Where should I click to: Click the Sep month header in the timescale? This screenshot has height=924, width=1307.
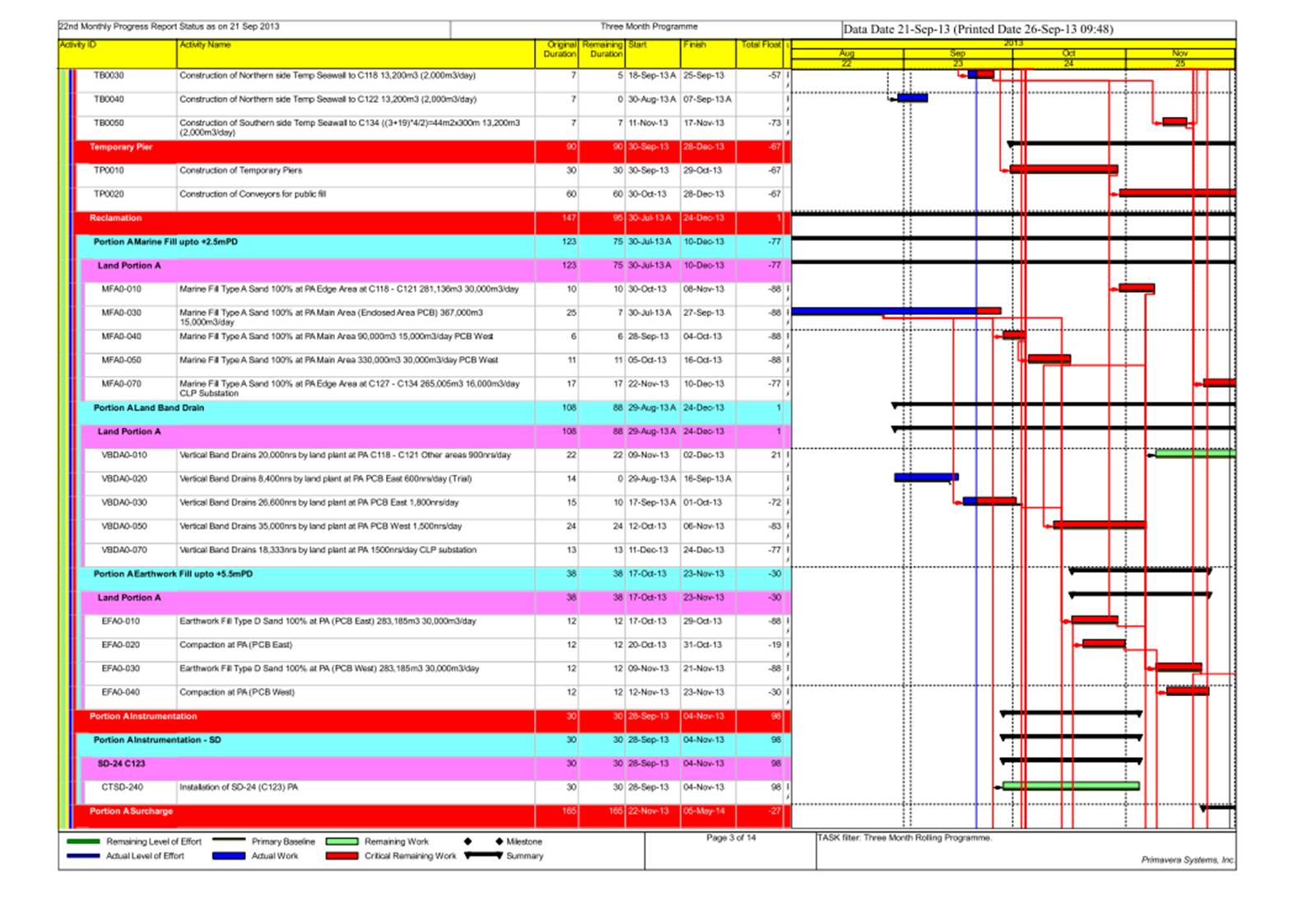pyautogui.click(x=957, y=53)
